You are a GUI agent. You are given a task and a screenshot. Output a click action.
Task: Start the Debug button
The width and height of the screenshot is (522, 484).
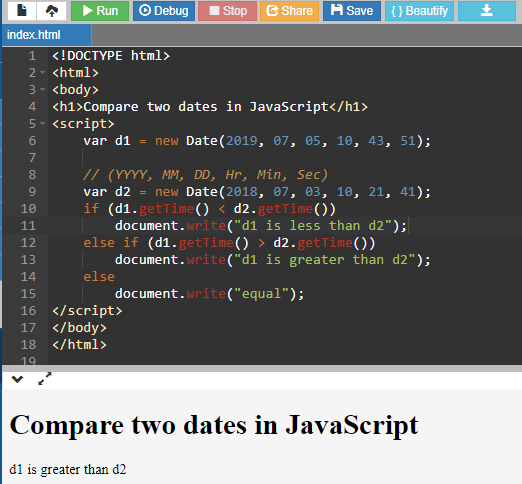pyautogui.click(x=164, y=11)
